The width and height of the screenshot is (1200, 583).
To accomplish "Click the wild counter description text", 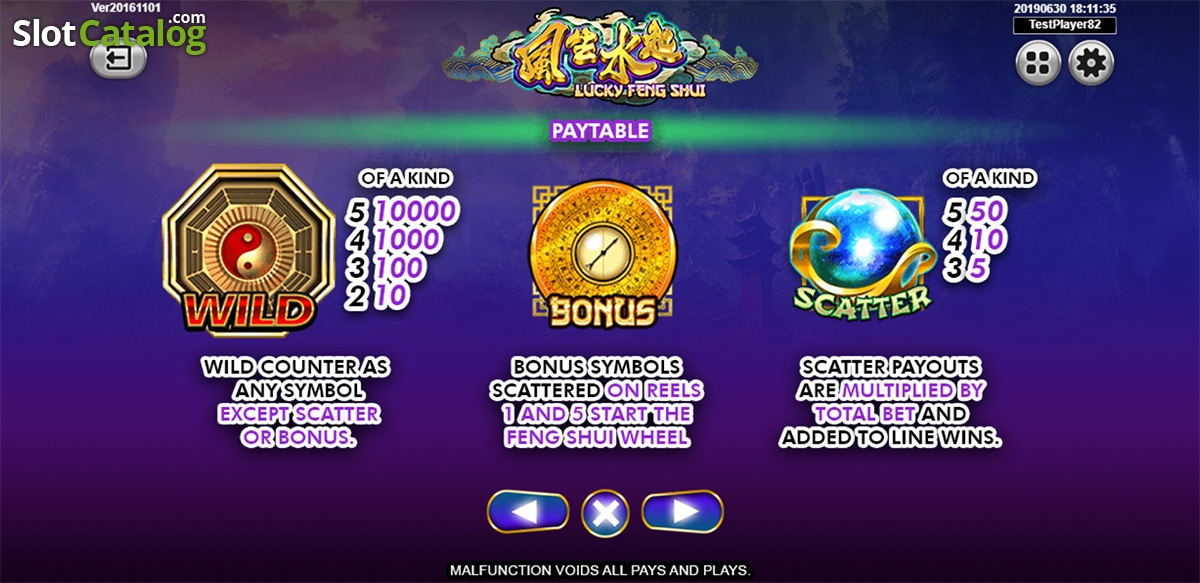I will [296, 402].
